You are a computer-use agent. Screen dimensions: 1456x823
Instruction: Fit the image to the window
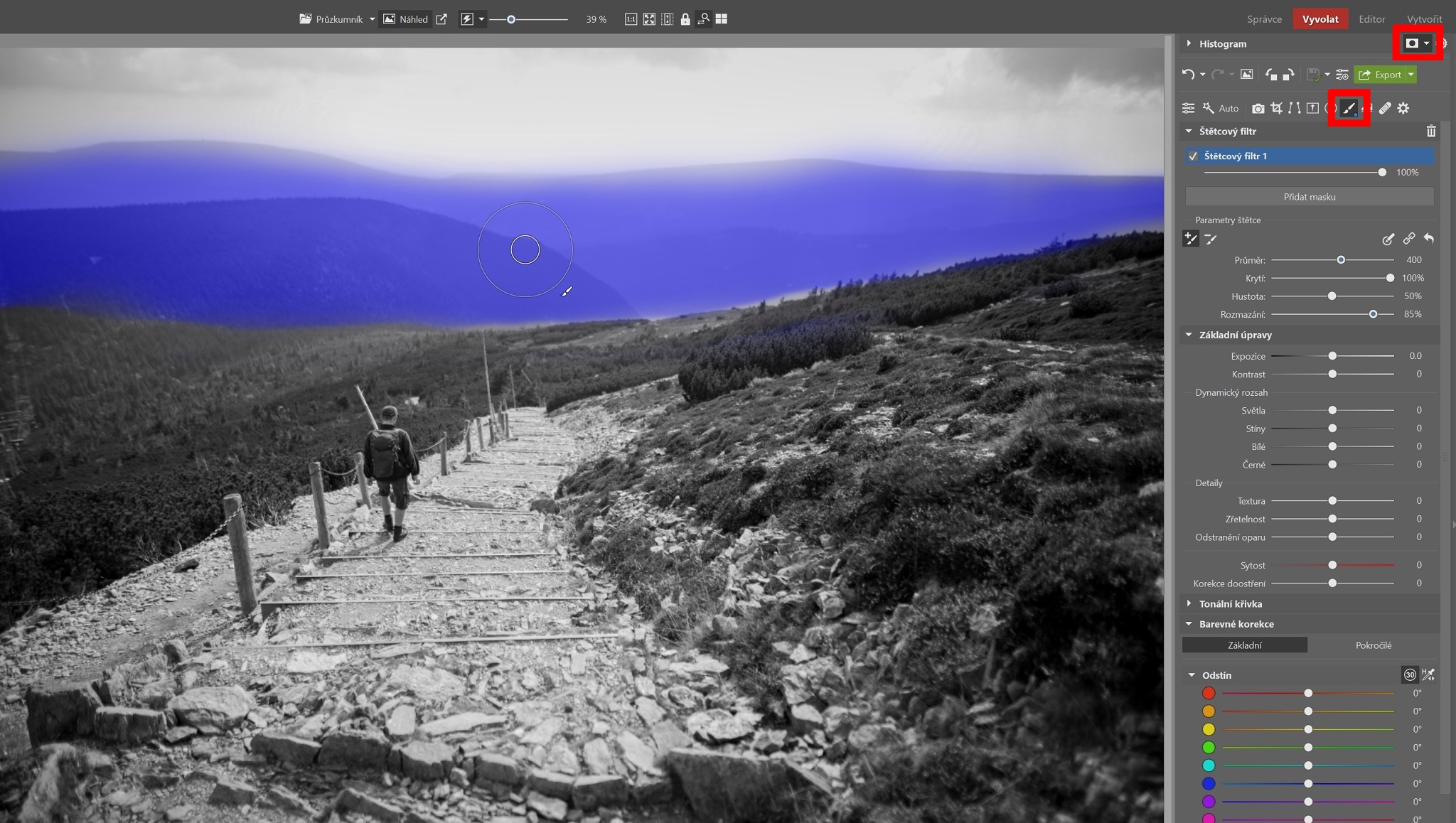pyautogui.click(x=649, y=19)
